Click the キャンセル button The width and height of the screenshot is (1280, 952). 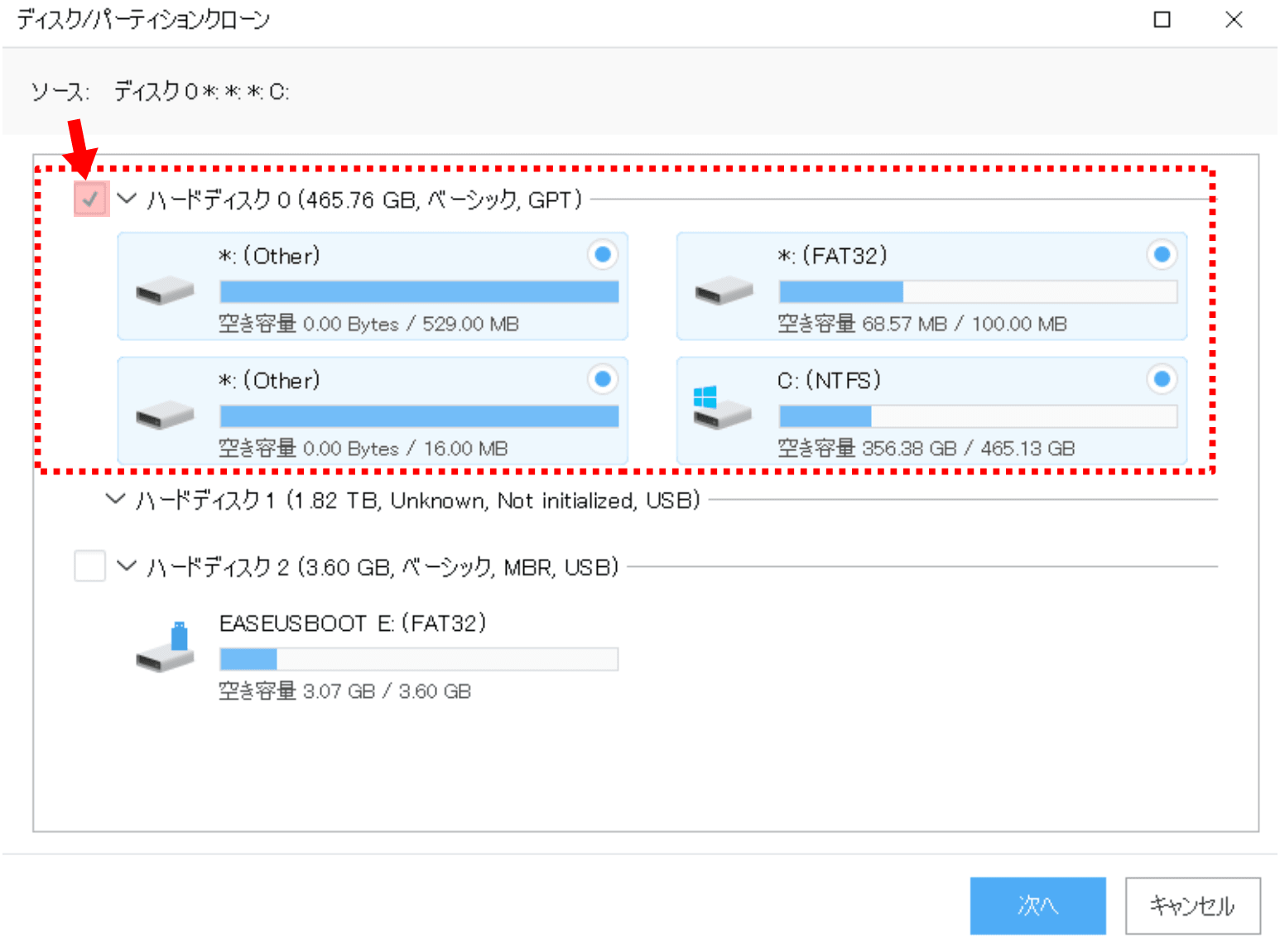pos(1192,906)
